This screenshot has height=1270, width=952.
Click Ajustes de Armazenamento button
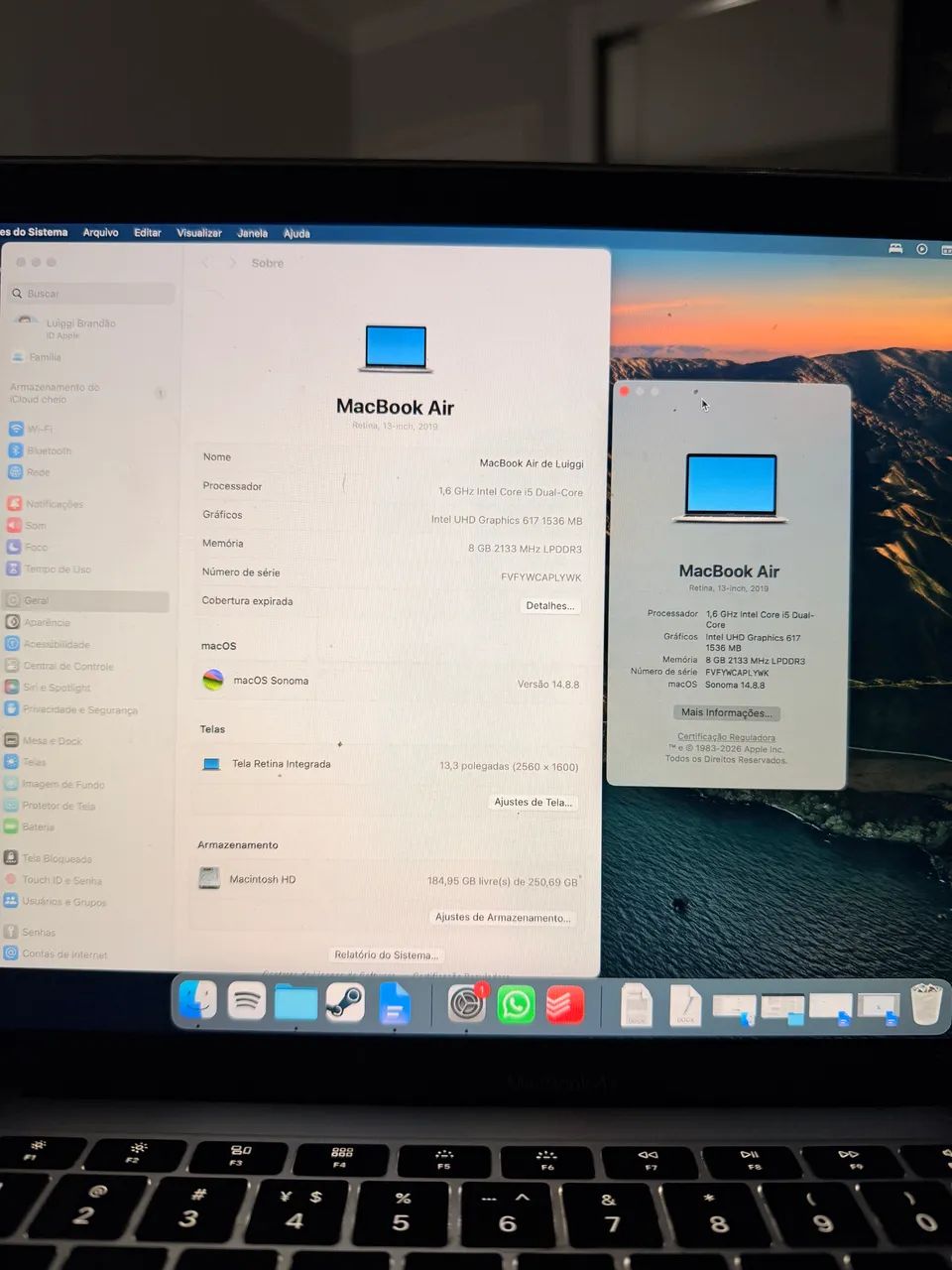click(502, 918)
